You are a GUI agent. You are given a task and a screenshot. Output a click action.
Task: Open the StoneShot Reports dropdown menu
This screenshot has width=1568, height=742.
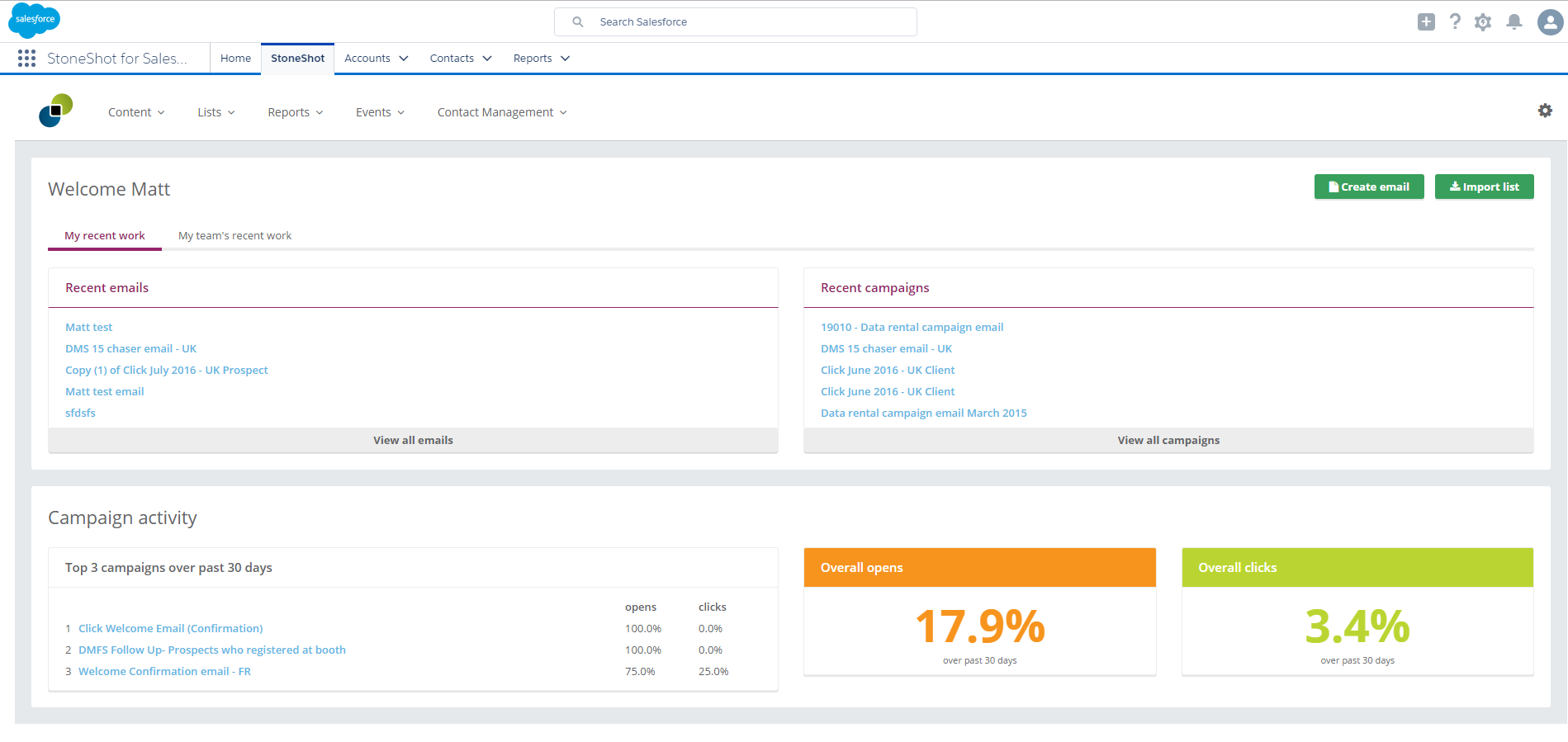296,112
